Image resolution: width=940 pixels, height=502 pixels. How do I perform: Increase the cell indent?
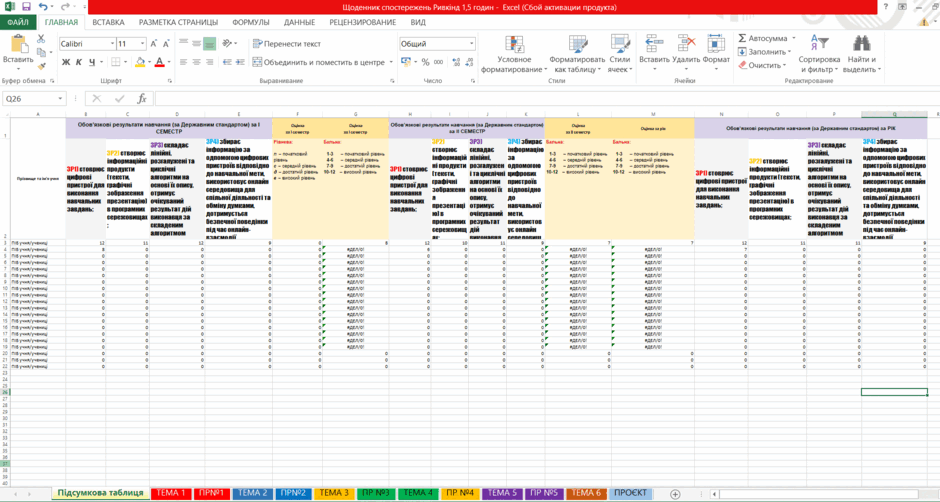point(239,62)
